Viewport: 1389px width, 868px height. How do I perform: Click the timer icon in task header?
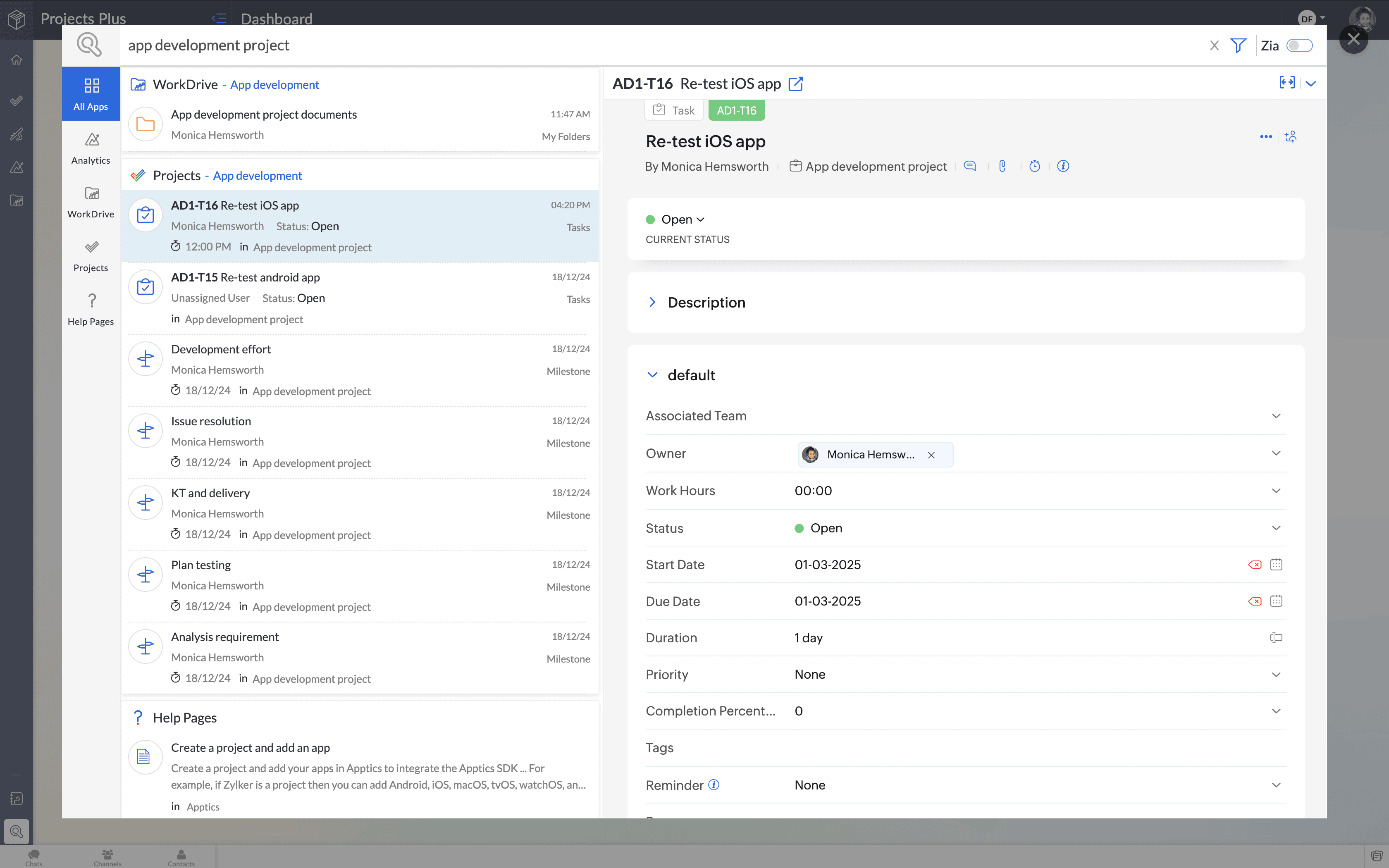pos(1034,166)
